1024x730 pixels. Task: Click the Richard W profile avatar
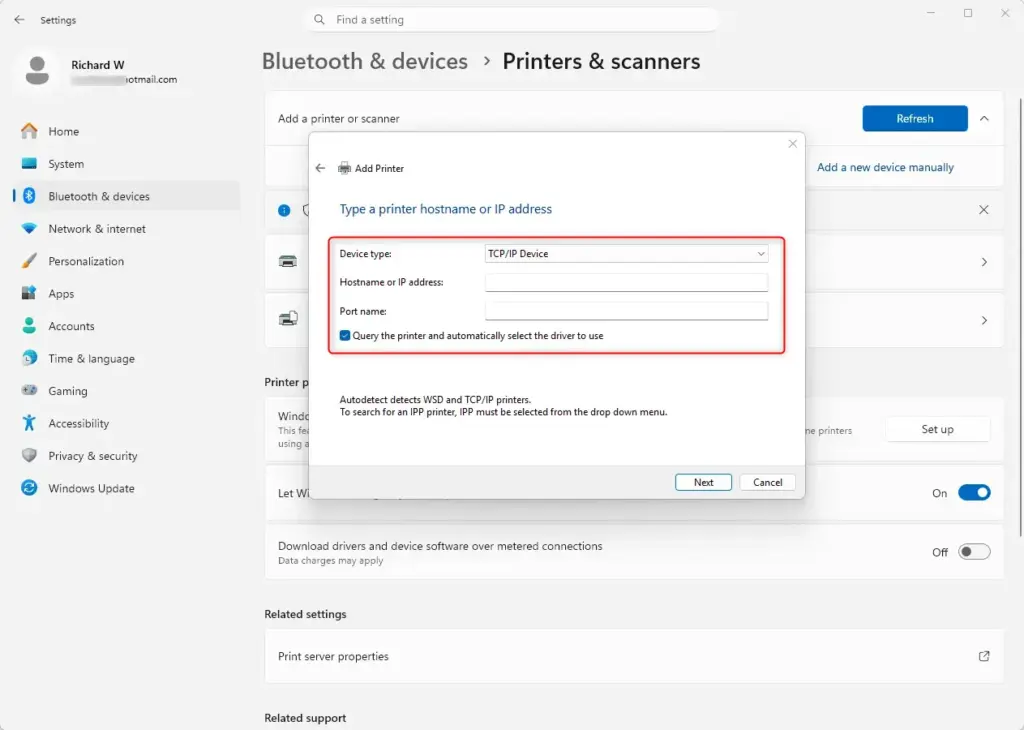[x=37, y=71]
